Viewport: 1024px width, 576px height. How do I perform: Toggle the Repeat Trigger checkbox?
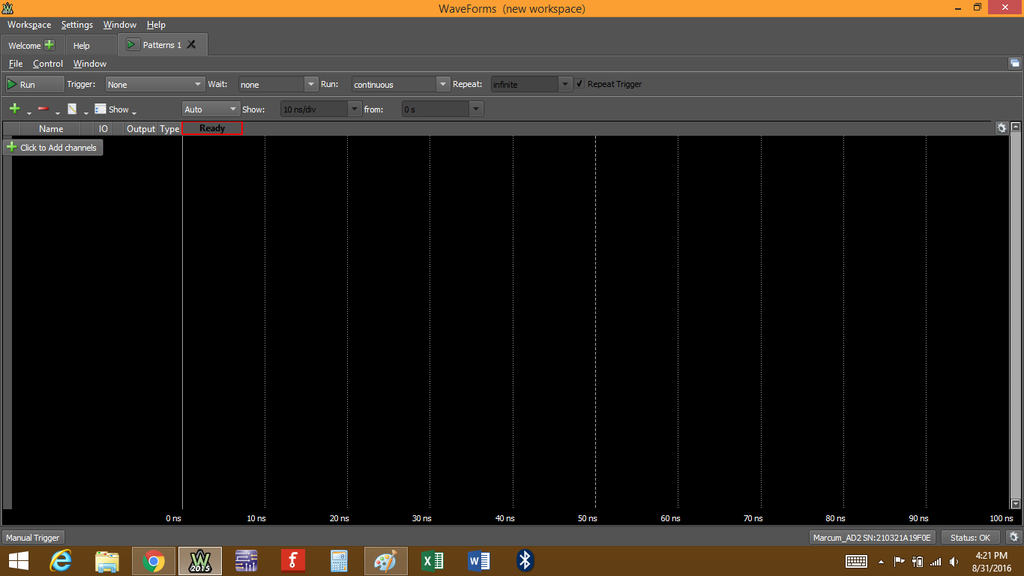(580, 84)
